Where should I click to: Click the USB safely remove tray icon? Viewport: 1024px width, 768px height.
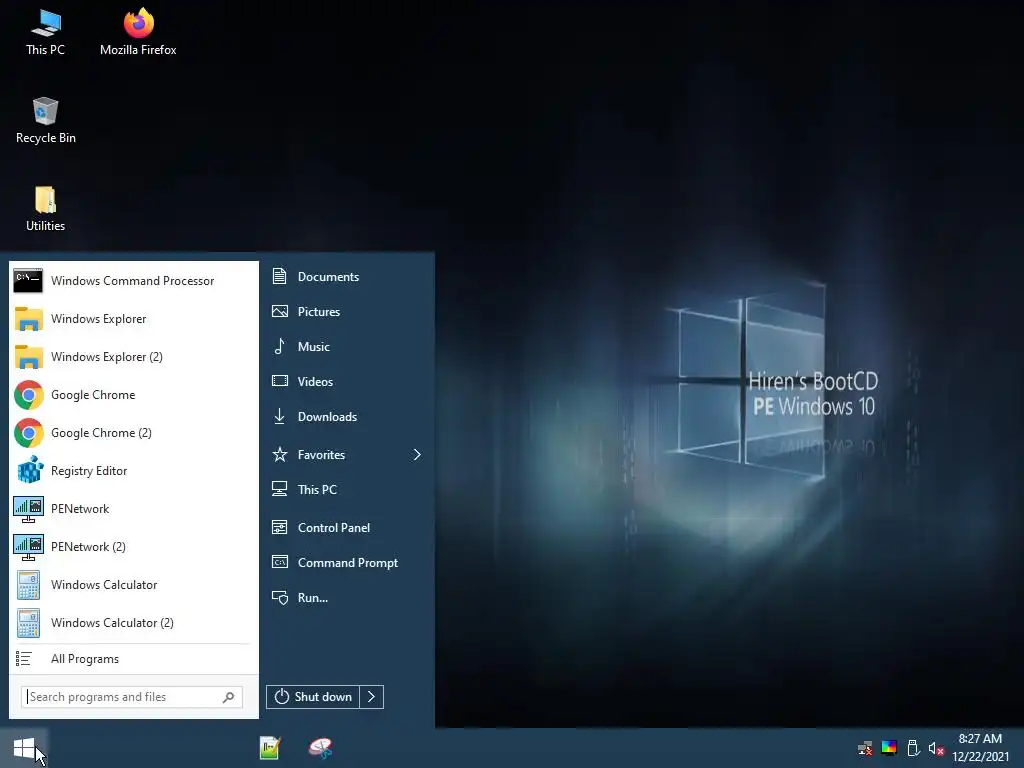coord(914,748)
